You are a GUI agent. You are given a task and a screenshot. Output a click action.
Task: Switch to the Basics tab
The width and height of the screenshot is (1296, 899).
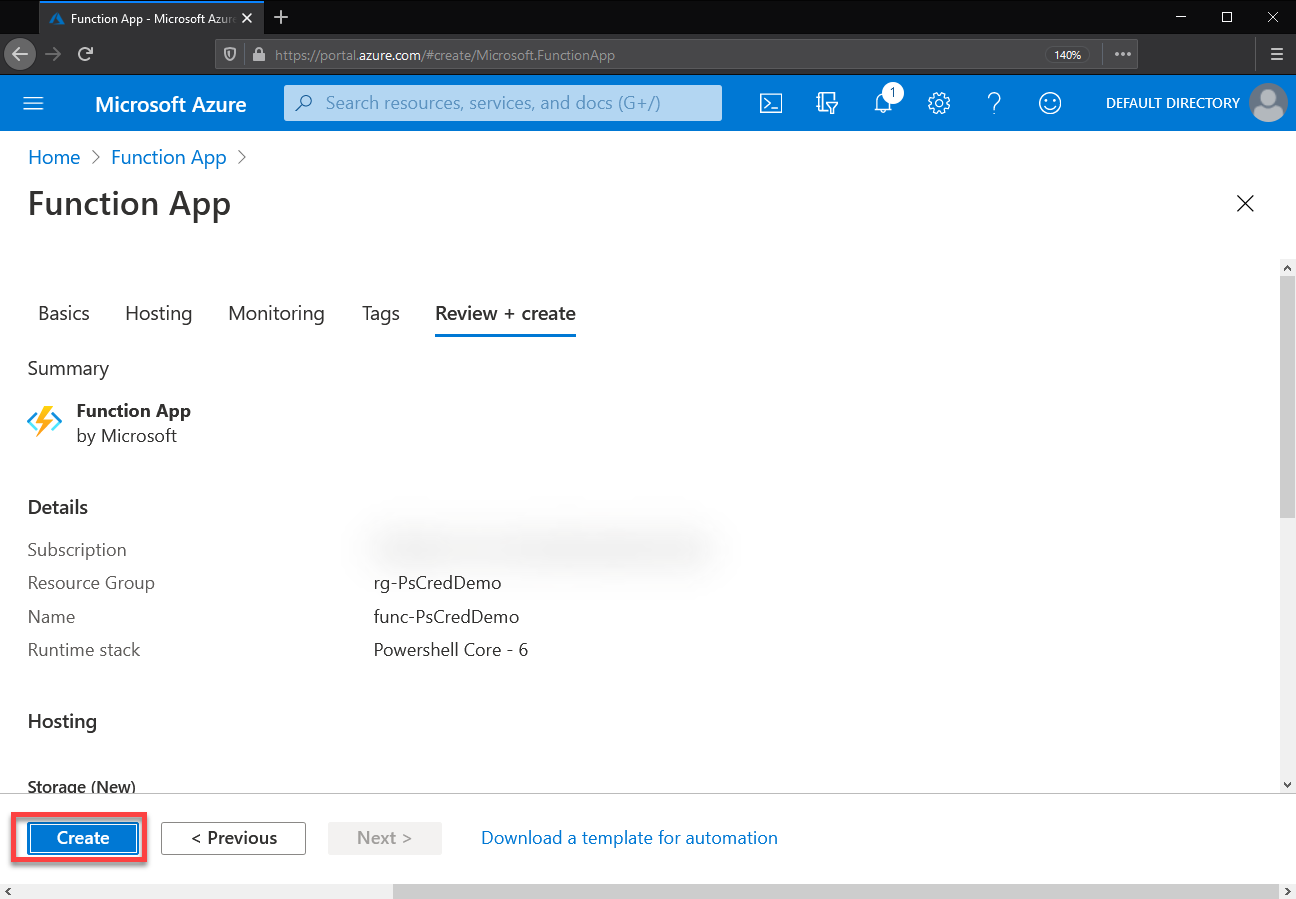[64, 313]
